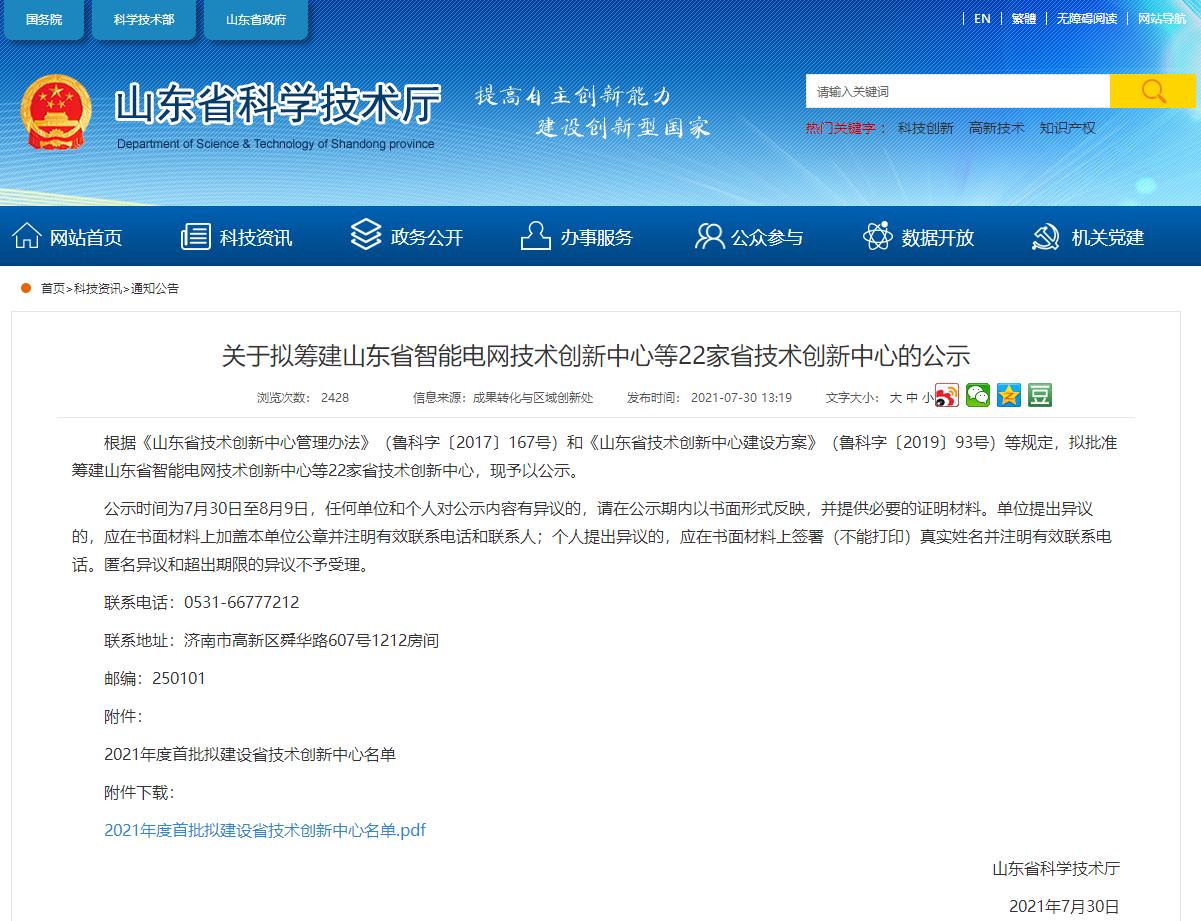This screenshot has height=921, width=1201.
Task: Open 数据开放 data section
Action: 918,237
